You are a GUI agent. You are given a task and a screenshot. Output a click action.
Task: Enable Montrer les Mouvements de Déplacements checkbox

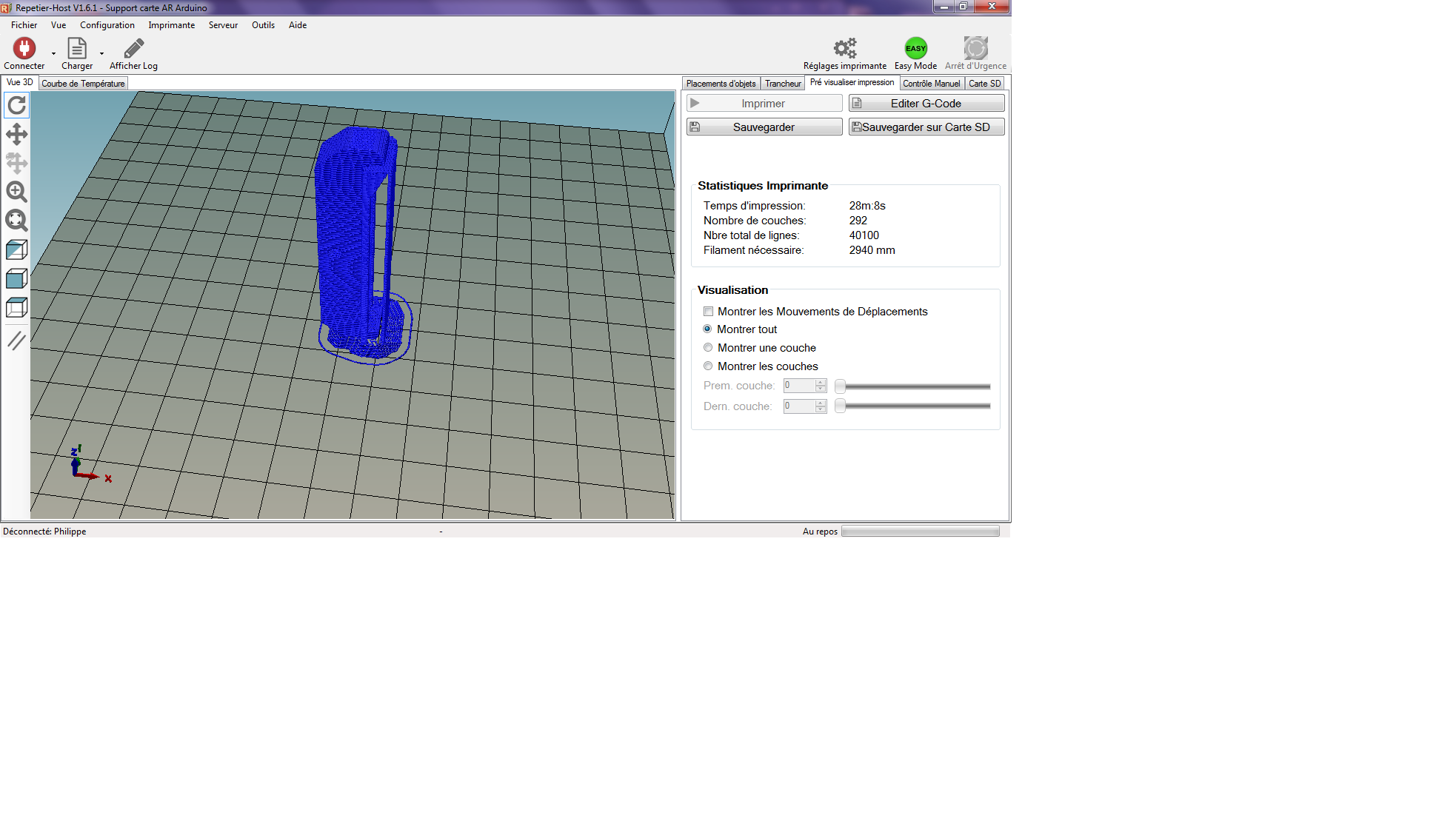709,312
